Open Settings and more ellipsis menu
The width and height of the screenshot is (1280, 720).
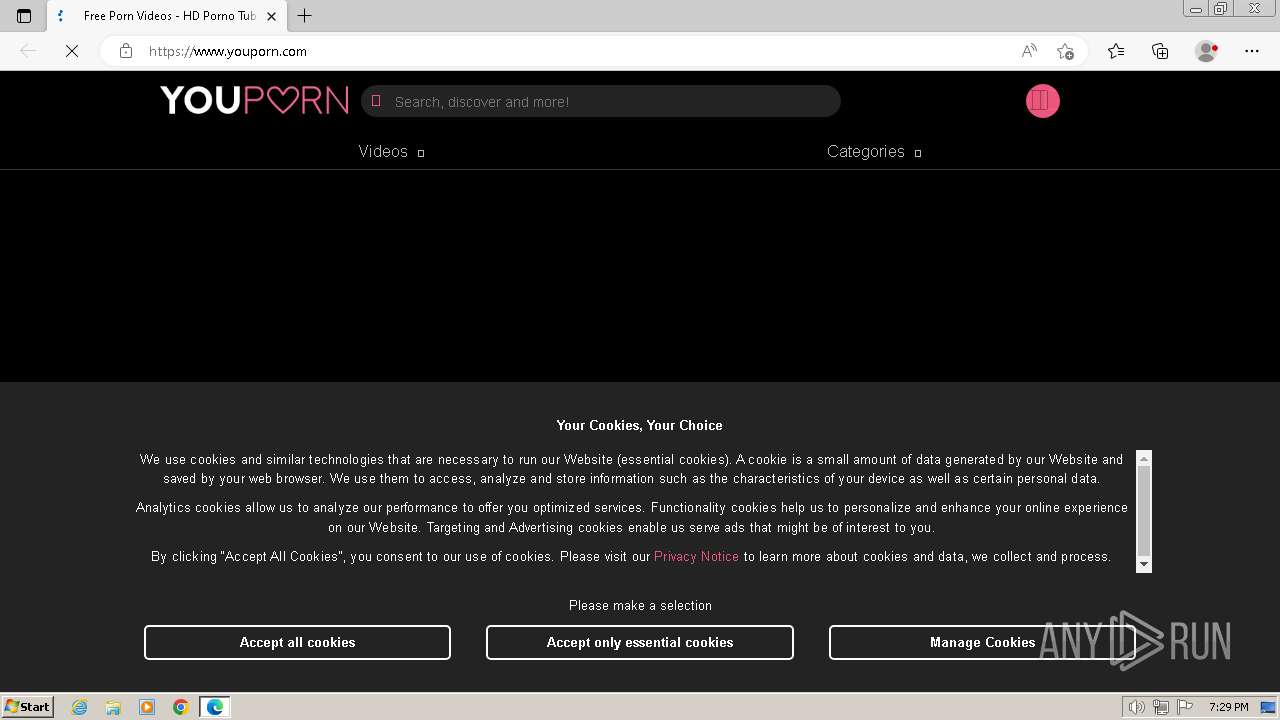pyautogui.click(x=1252, y=51)
